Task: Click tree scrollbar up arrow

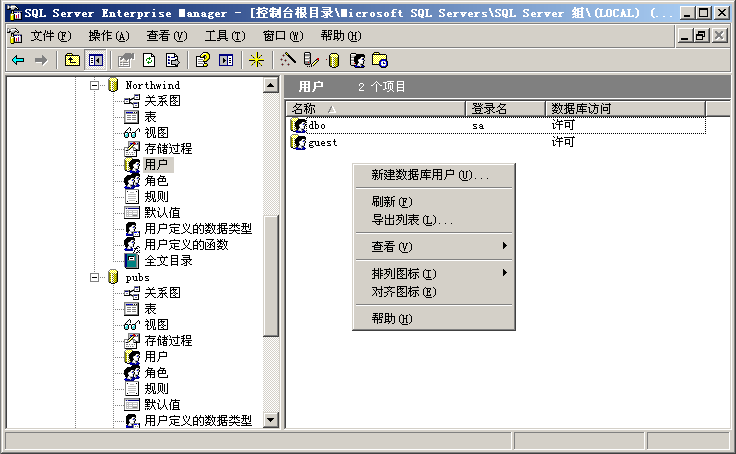Action: pos(271,85)
